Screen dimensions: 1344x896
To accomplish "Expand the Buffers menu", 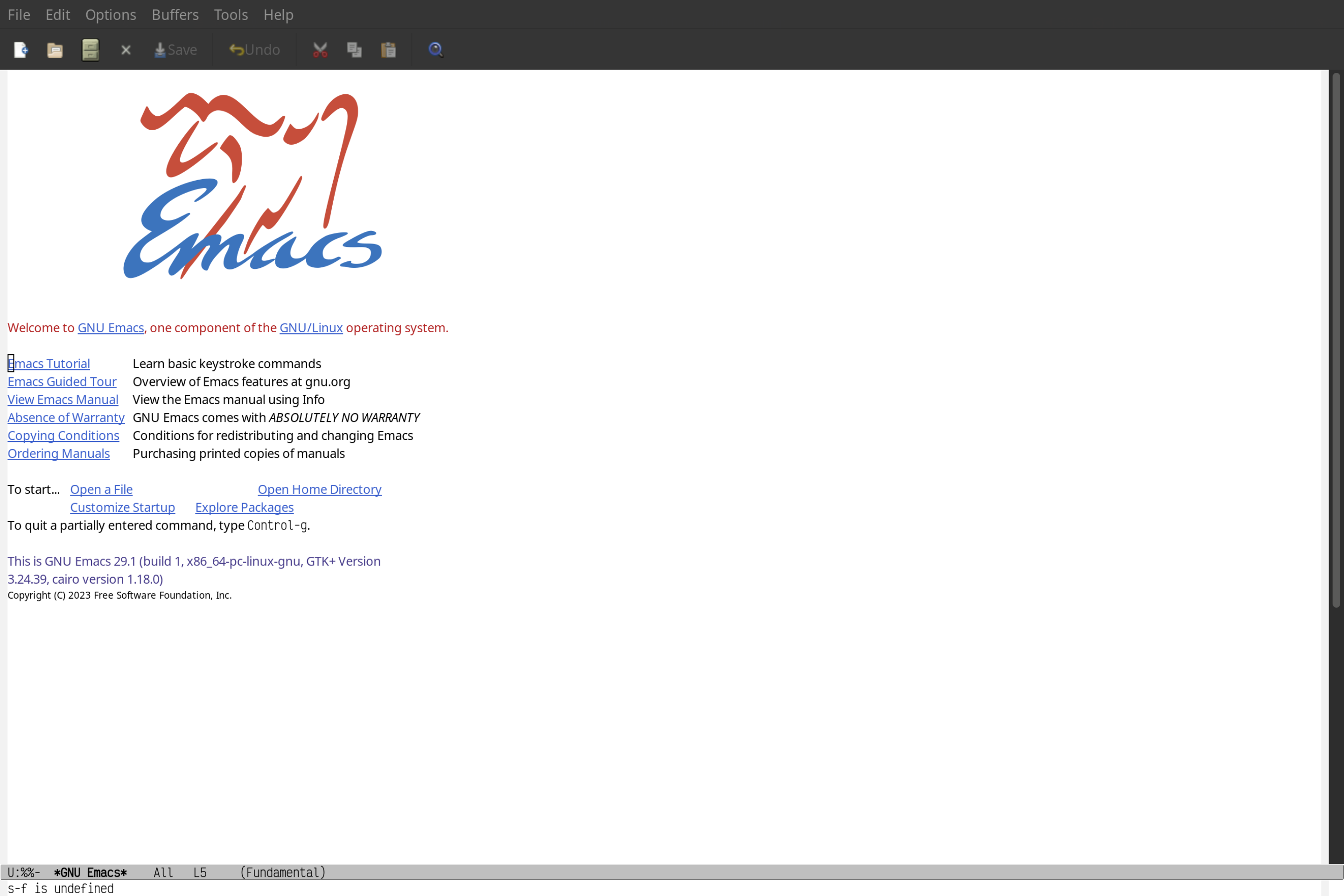I will [x=175, y=14].
